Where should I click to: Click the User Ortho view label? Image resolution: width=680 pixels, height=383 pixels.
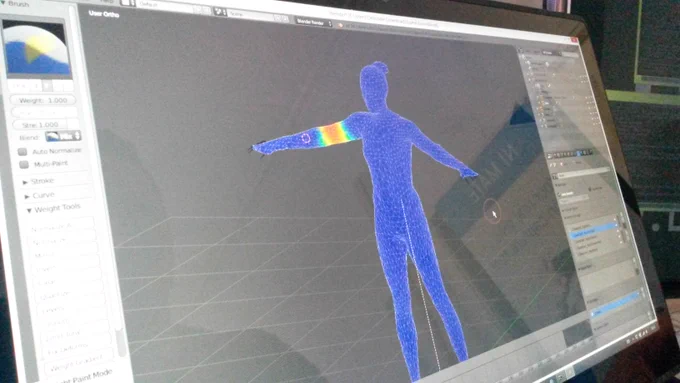[x=104, y=14]
